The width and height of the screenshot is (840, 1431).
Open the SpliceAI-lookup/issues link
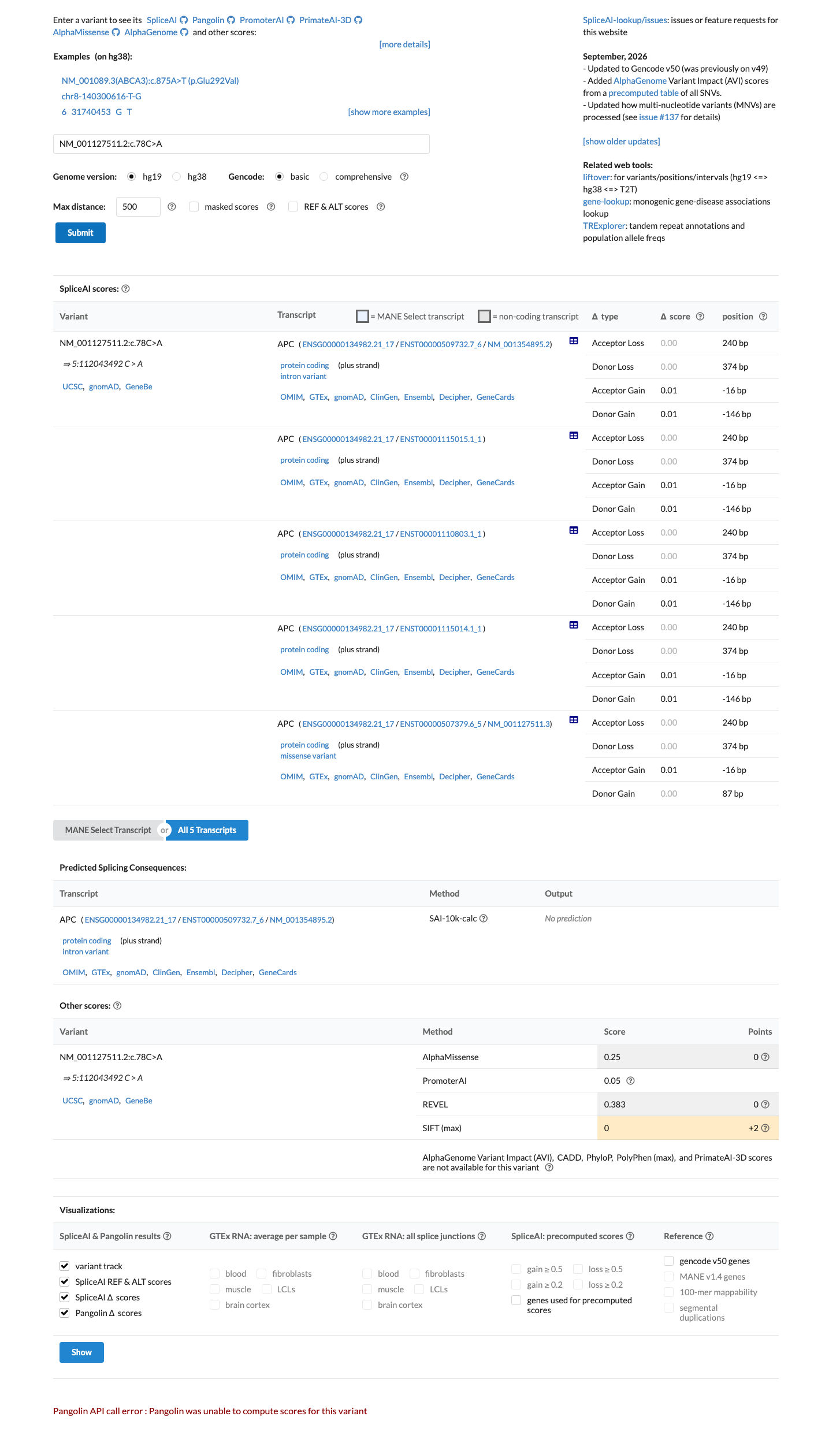625,20
